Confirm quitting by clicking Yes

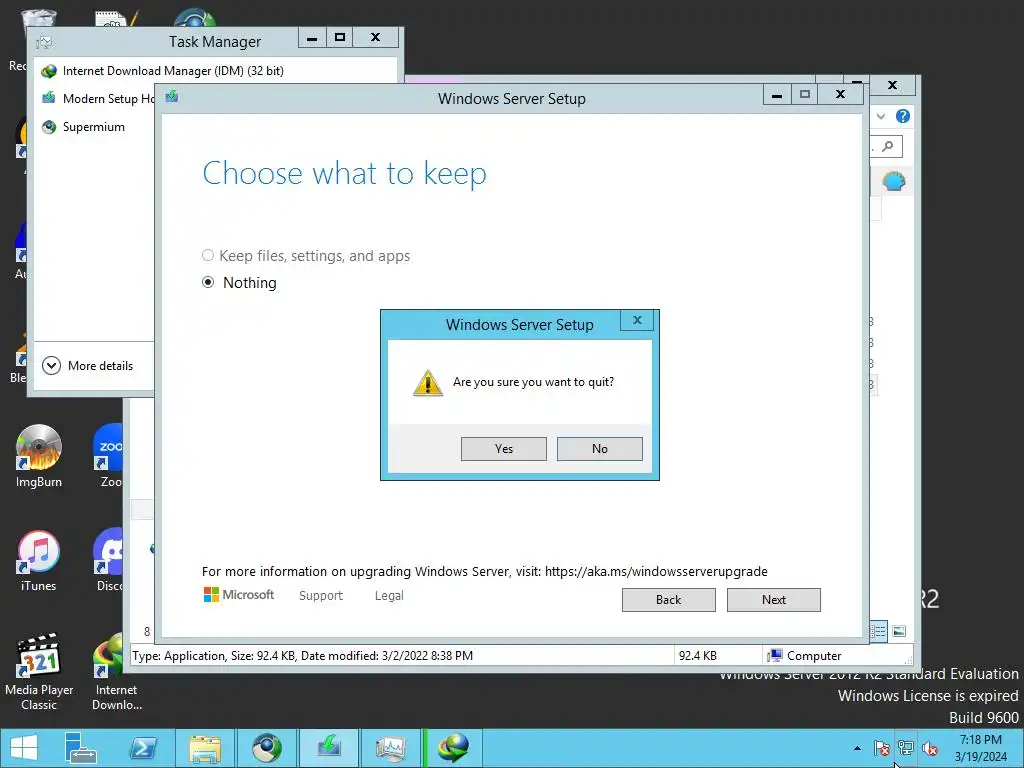coord(504,449)
